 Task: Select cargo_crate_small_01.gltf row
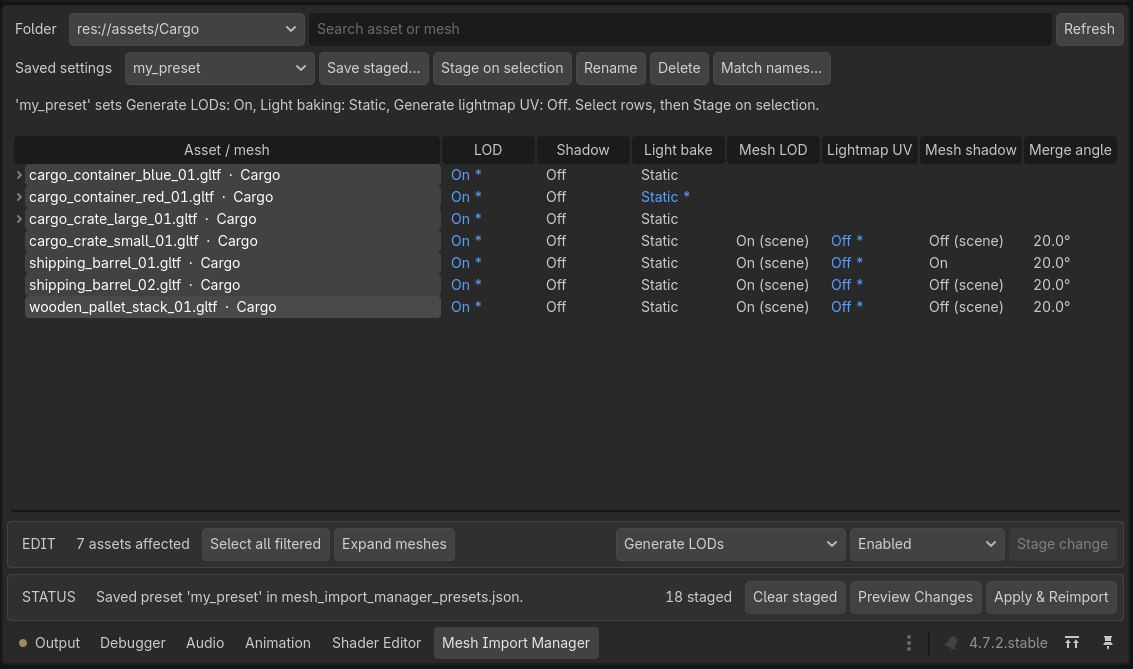point(233,241)
